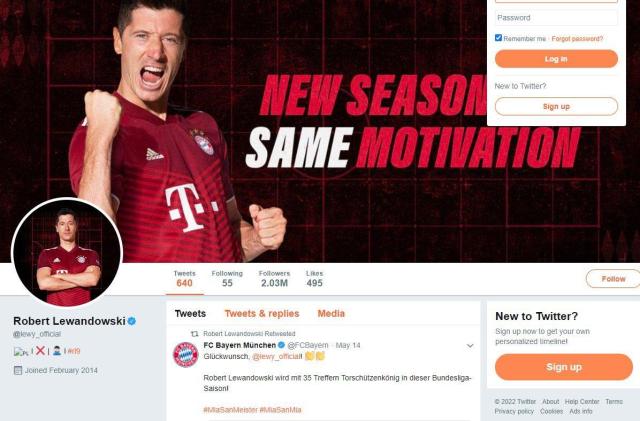
Task: Click the person emoji in profile bio
Action: tap(57, 351)
